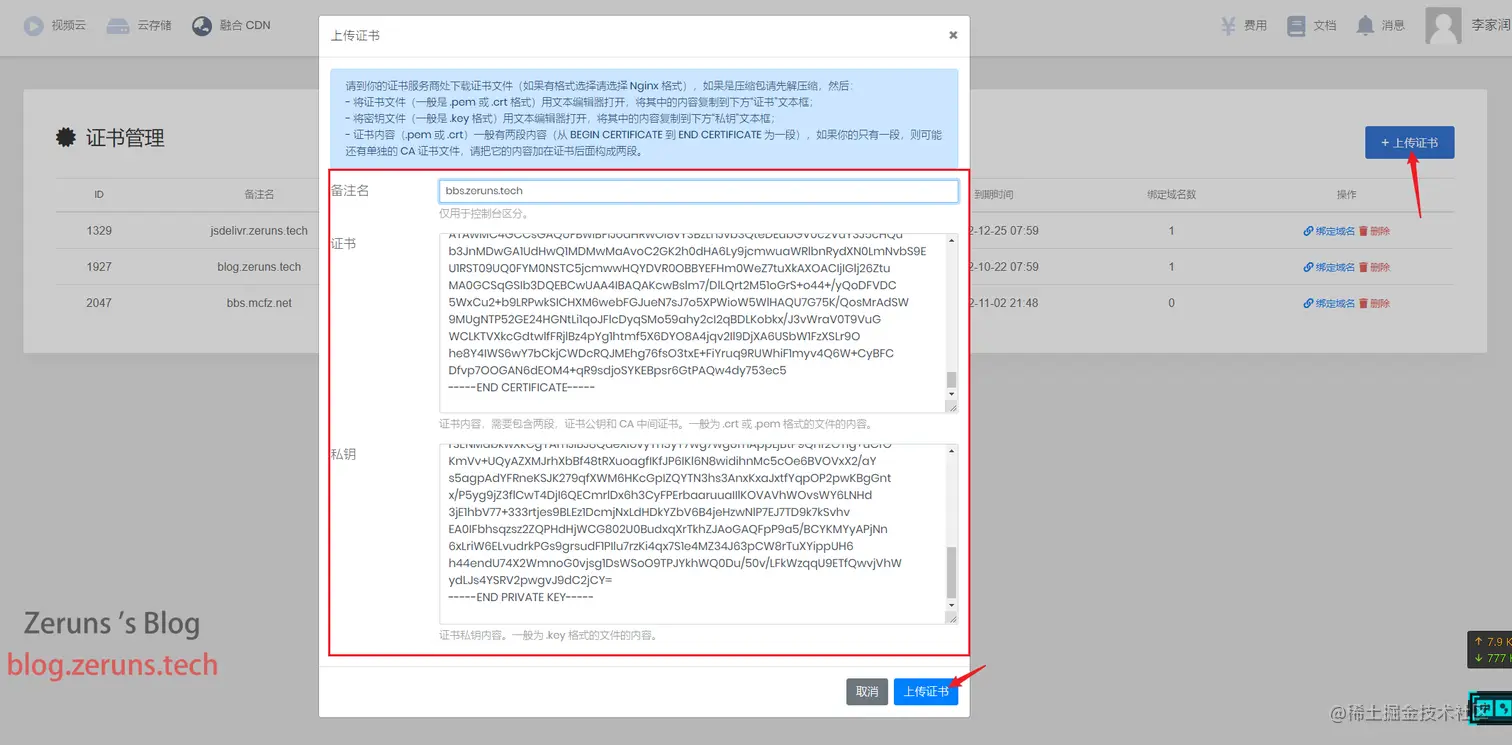Click the 证书管理 page heading
This screenshot has width=1512, height=745.
click(125, 138)
